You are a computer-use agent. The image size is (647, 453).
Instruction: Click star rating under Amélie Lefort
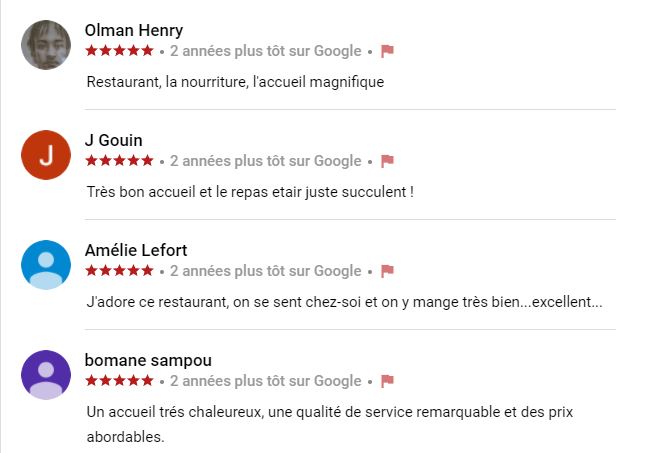pos(119,271)
